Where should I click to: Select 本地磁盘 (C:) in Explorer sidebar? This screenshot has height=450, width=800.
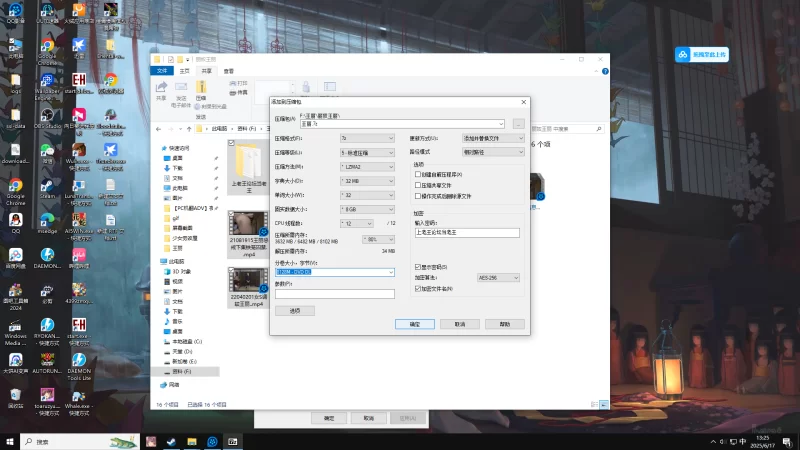pos(186,341)
